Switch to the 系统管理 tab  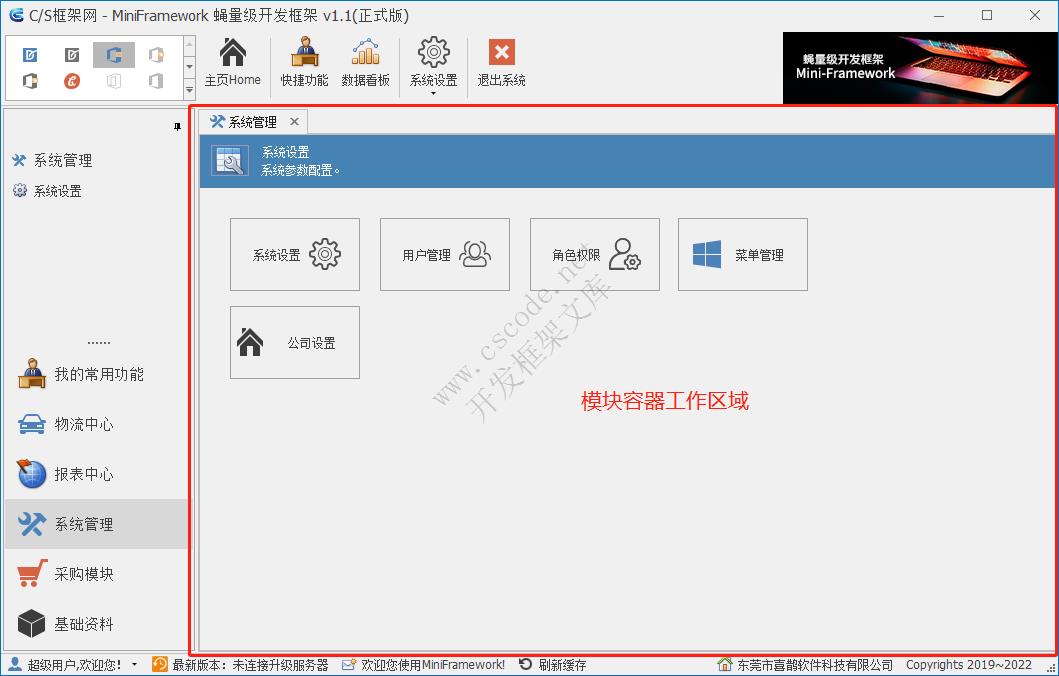click(x=252, y=121)
